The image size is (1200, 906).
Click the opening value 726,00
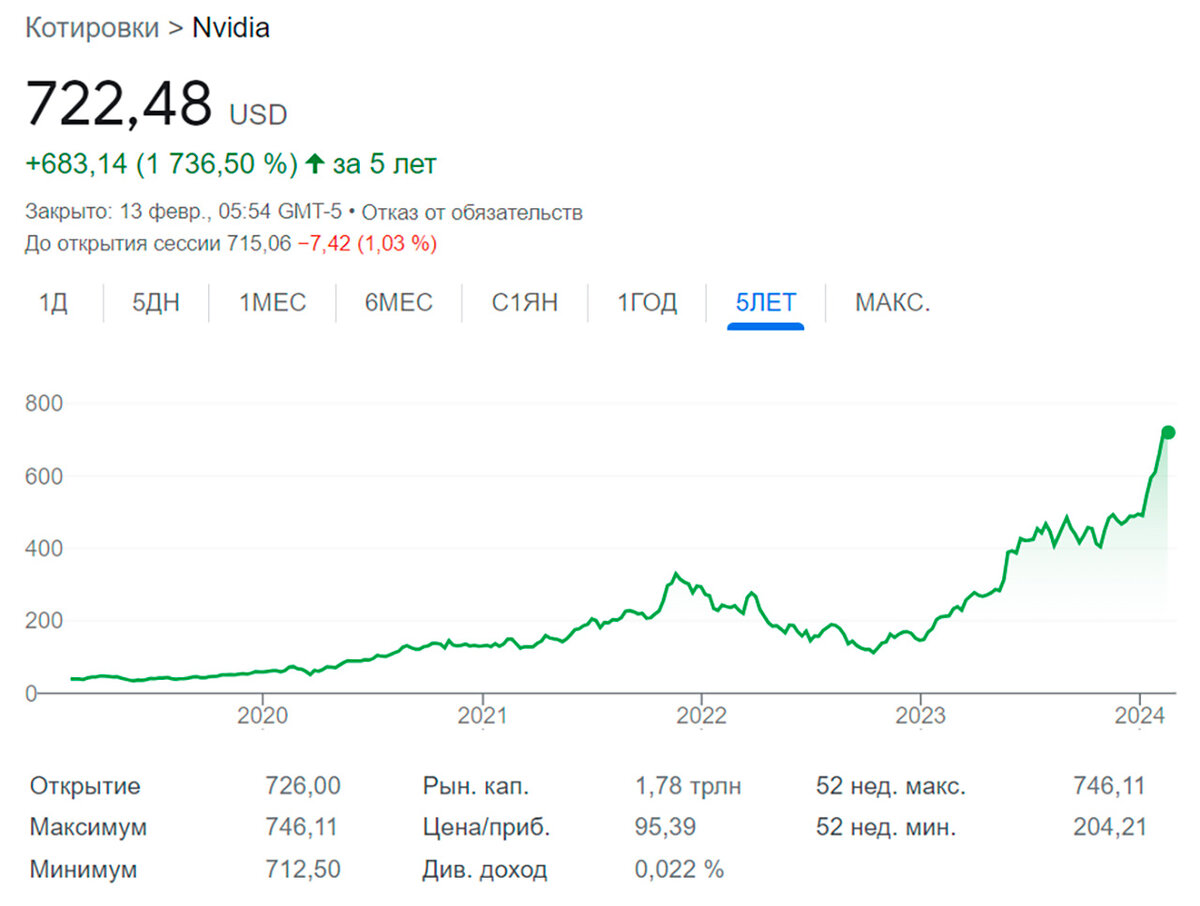303,786
